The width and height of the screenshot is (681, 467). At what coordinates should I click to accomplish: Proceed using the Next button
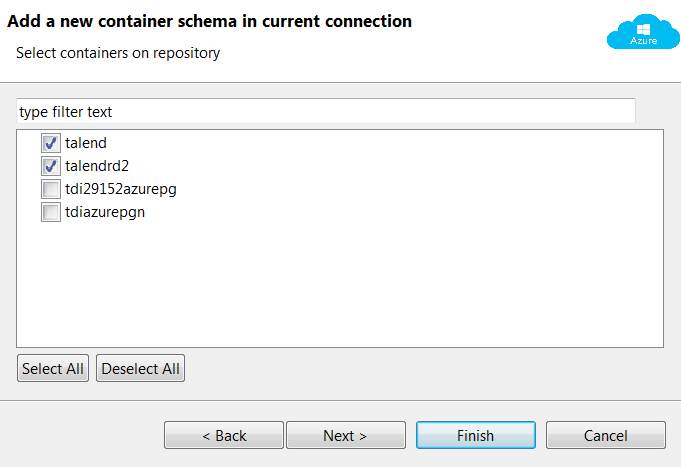tap(345, 436)
